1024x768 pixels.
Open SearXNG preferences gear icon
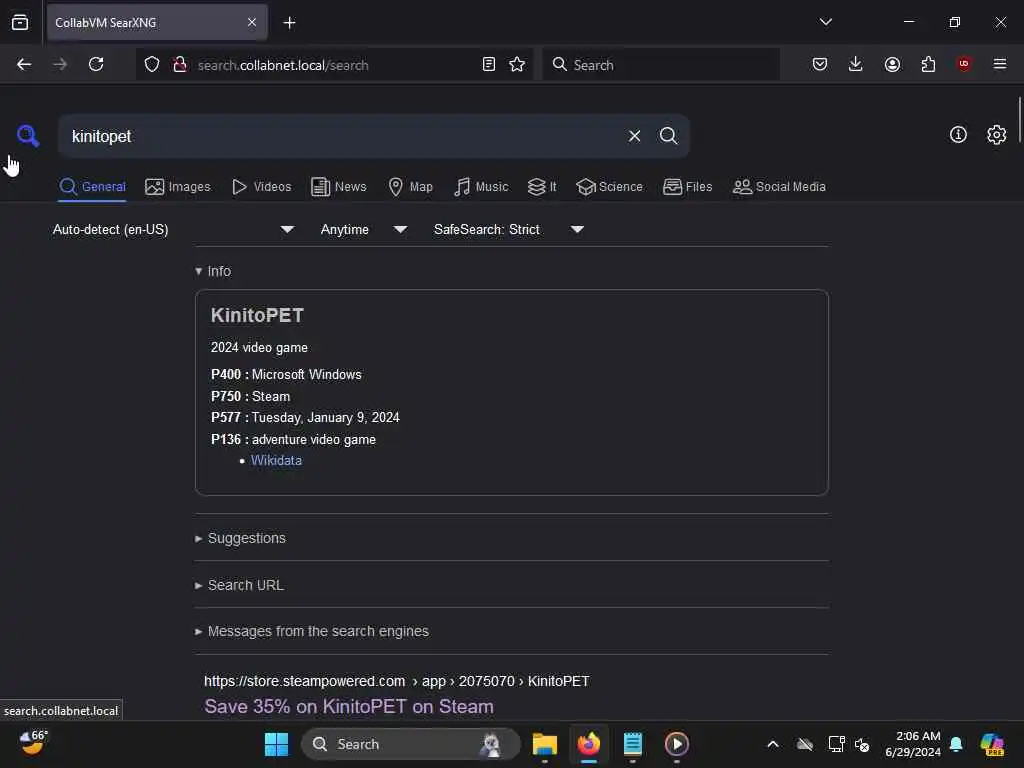(996, 135)
